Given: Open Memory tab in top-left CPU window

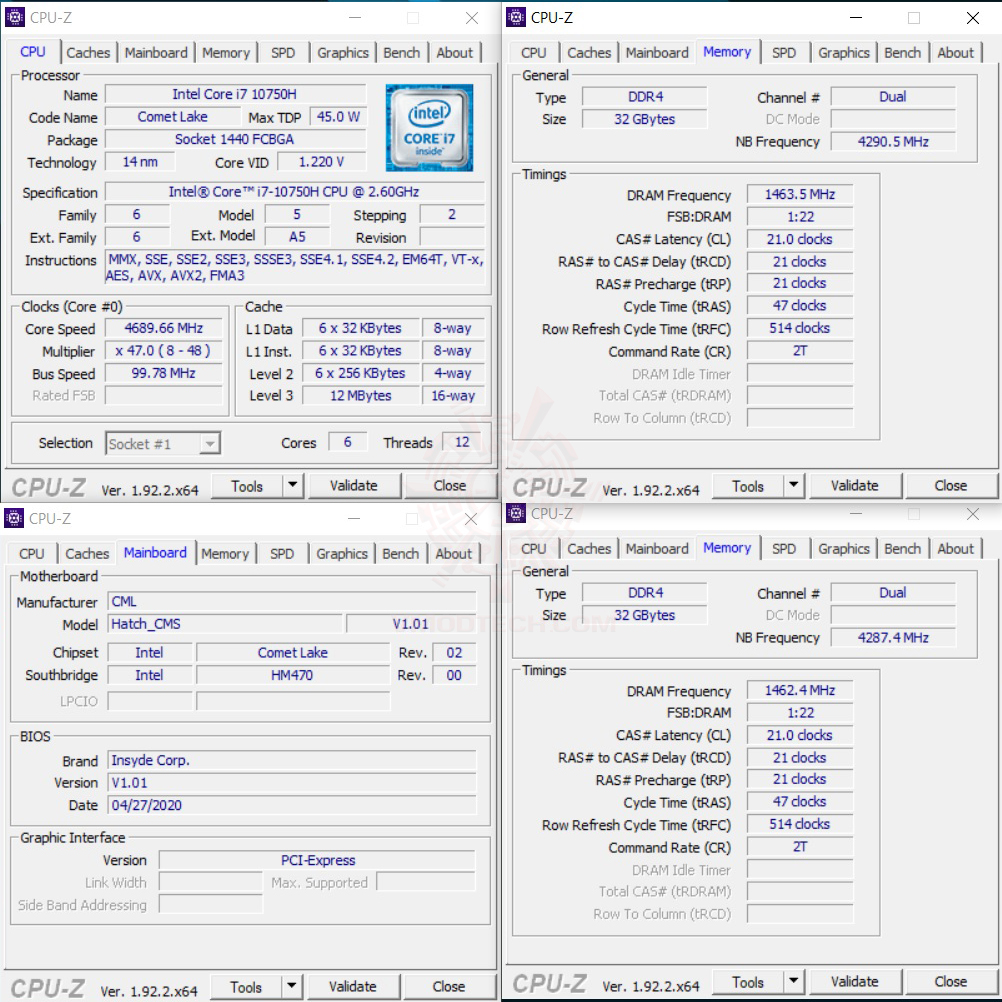Looking at the screenshot, I should coord(226,52).
